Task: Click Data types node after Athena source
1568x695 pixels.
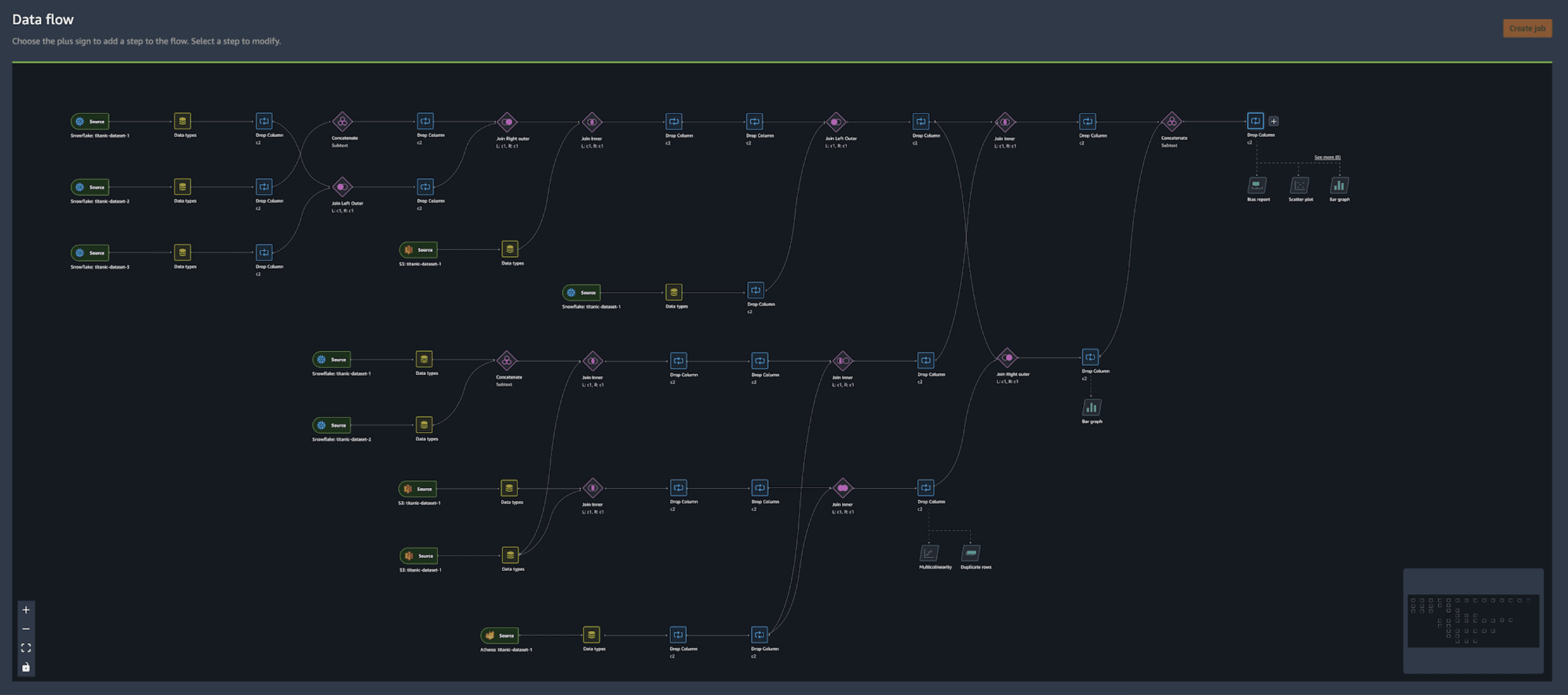Action: tap(591, 635)
